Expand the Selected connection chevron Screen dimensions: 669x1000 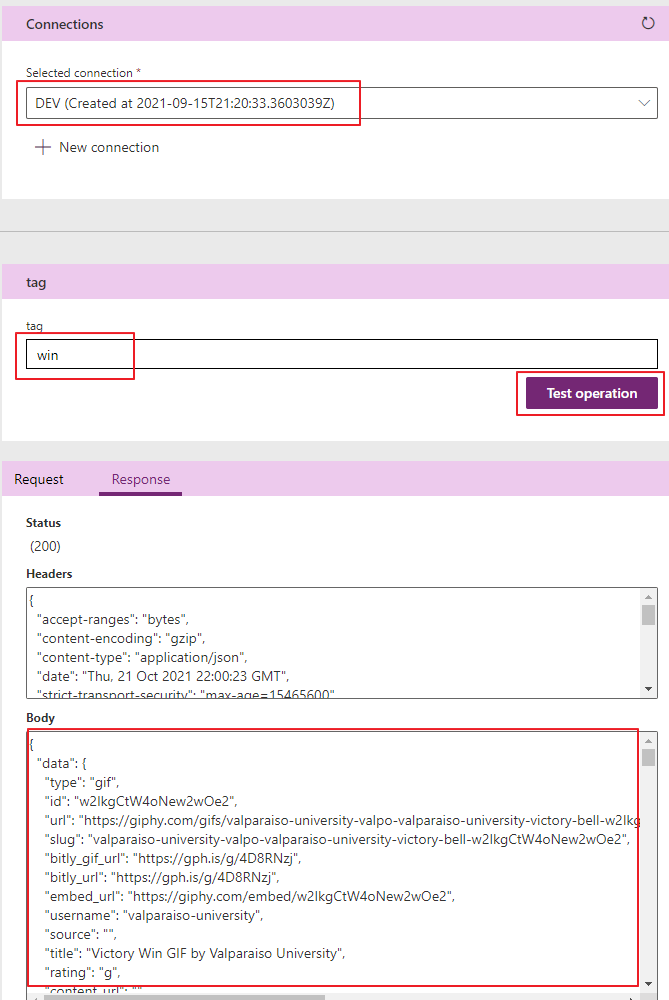coord(644,103)
